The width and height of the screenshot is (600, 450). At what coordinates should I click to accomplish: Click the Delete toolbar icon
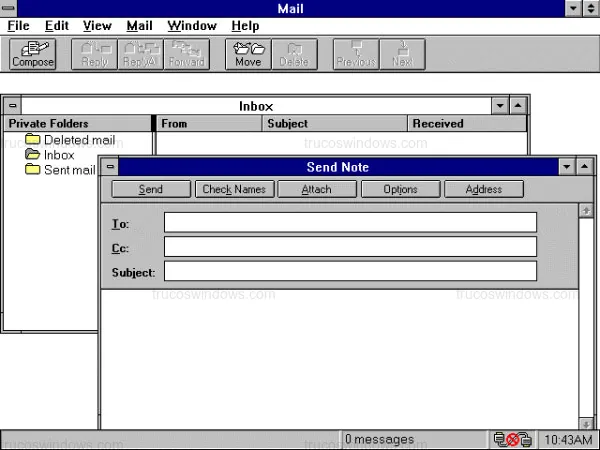click(x=294, y=54)
